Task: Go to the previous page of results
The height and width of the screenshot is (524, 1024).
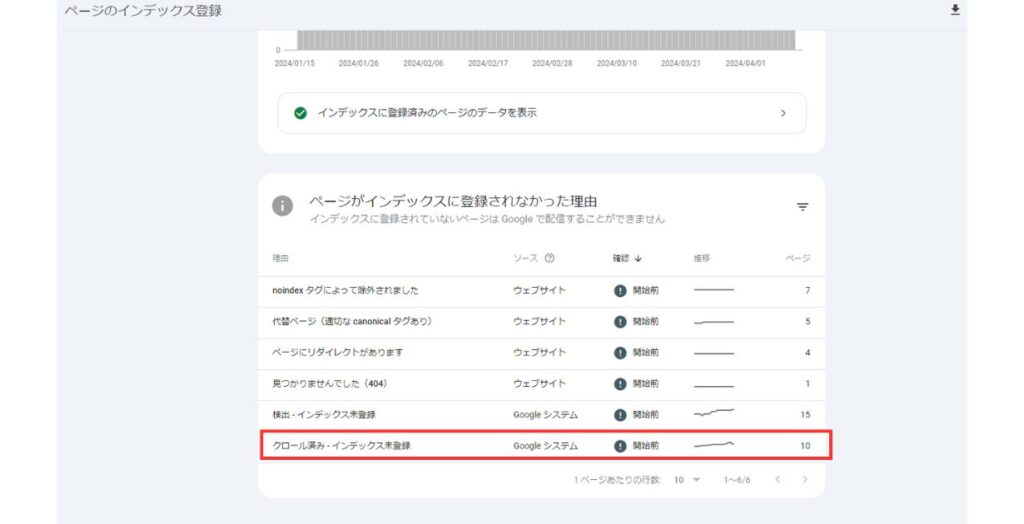Action: tap(777, 480)
